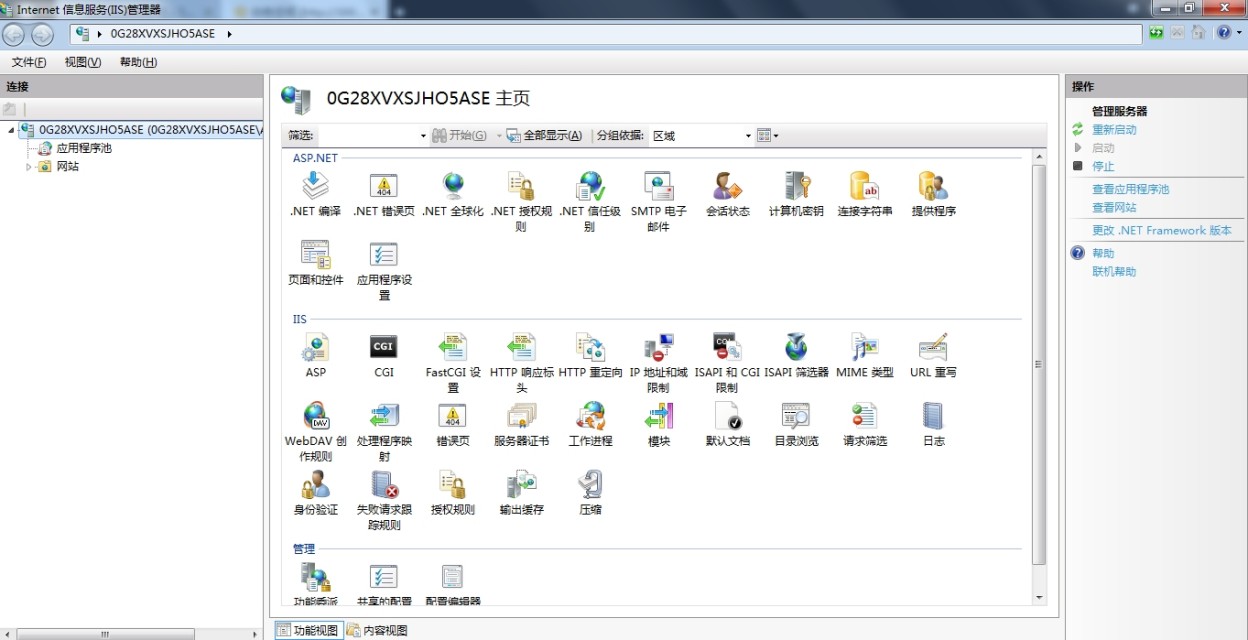Open the 视图 menu
This screenshot has height=640, width=1248.
point(83,62)
